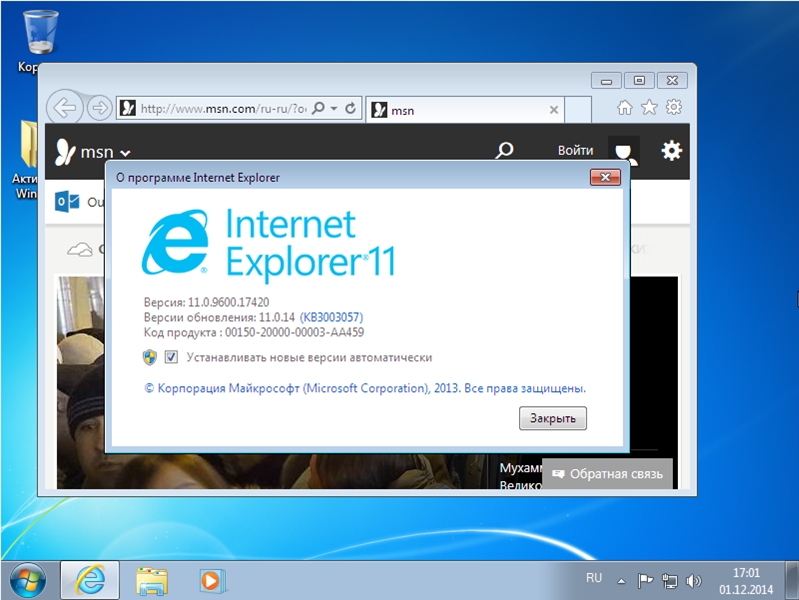799x600 pixels.
Task: Click the headline text starting Мухам
Action: [520, 468]
